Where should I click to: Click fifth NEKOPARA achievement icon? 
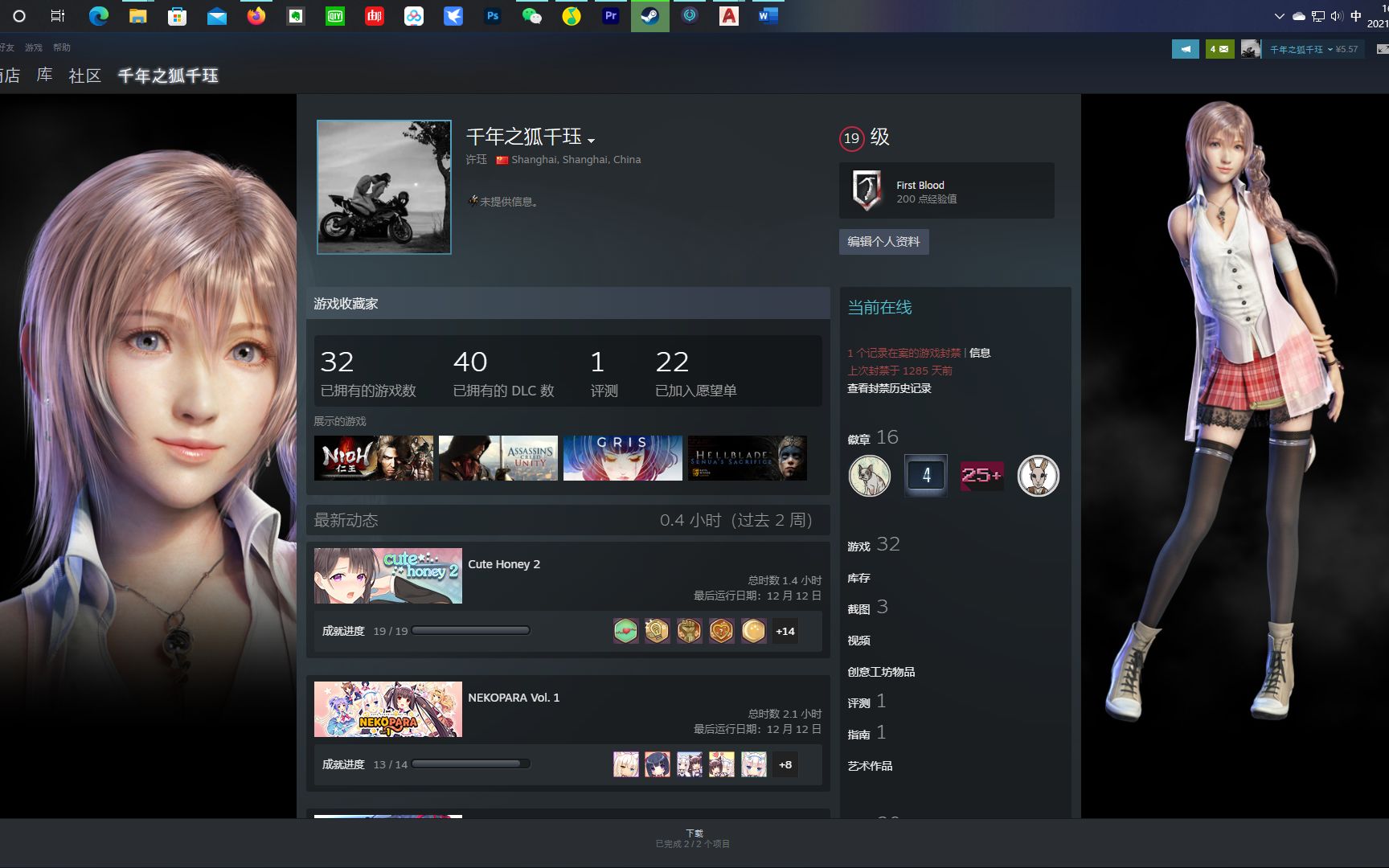pyautogui.click(x=754, y=764)
